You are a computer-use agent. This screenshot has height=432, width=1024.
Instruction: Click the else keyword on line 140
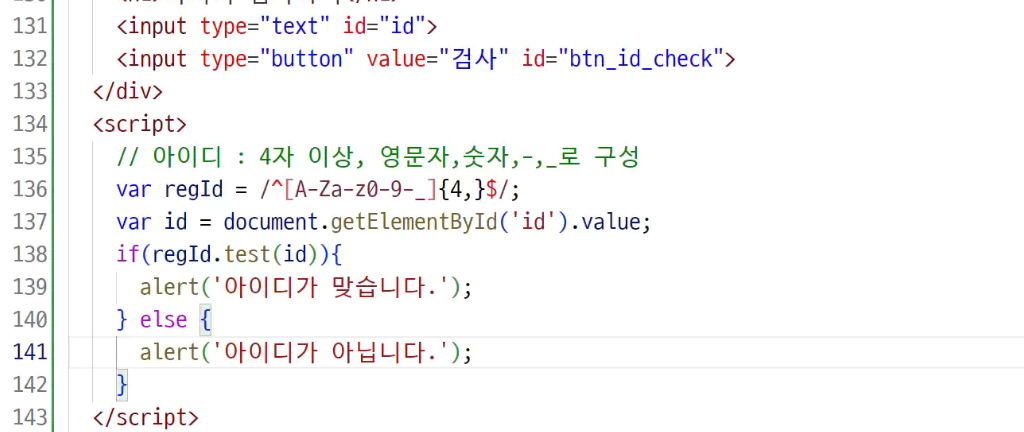163,320
